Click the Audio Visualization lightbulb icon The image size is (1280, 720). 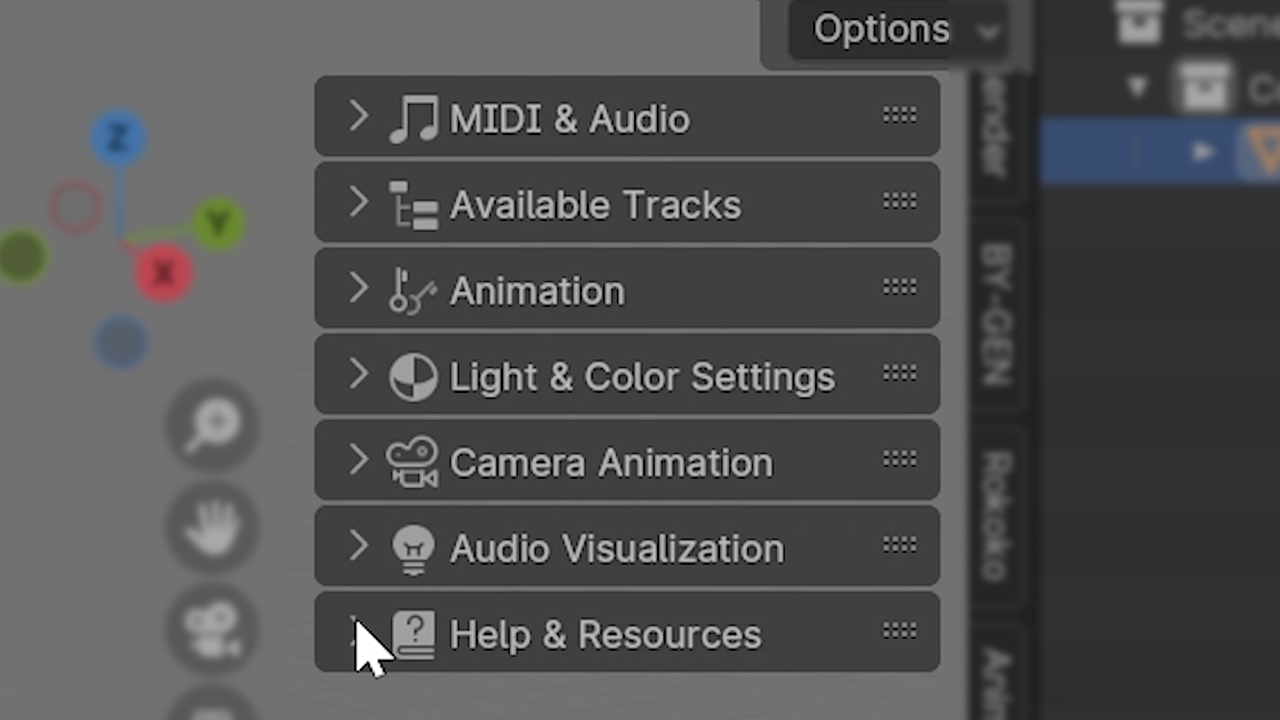click(x=413, y=549)
